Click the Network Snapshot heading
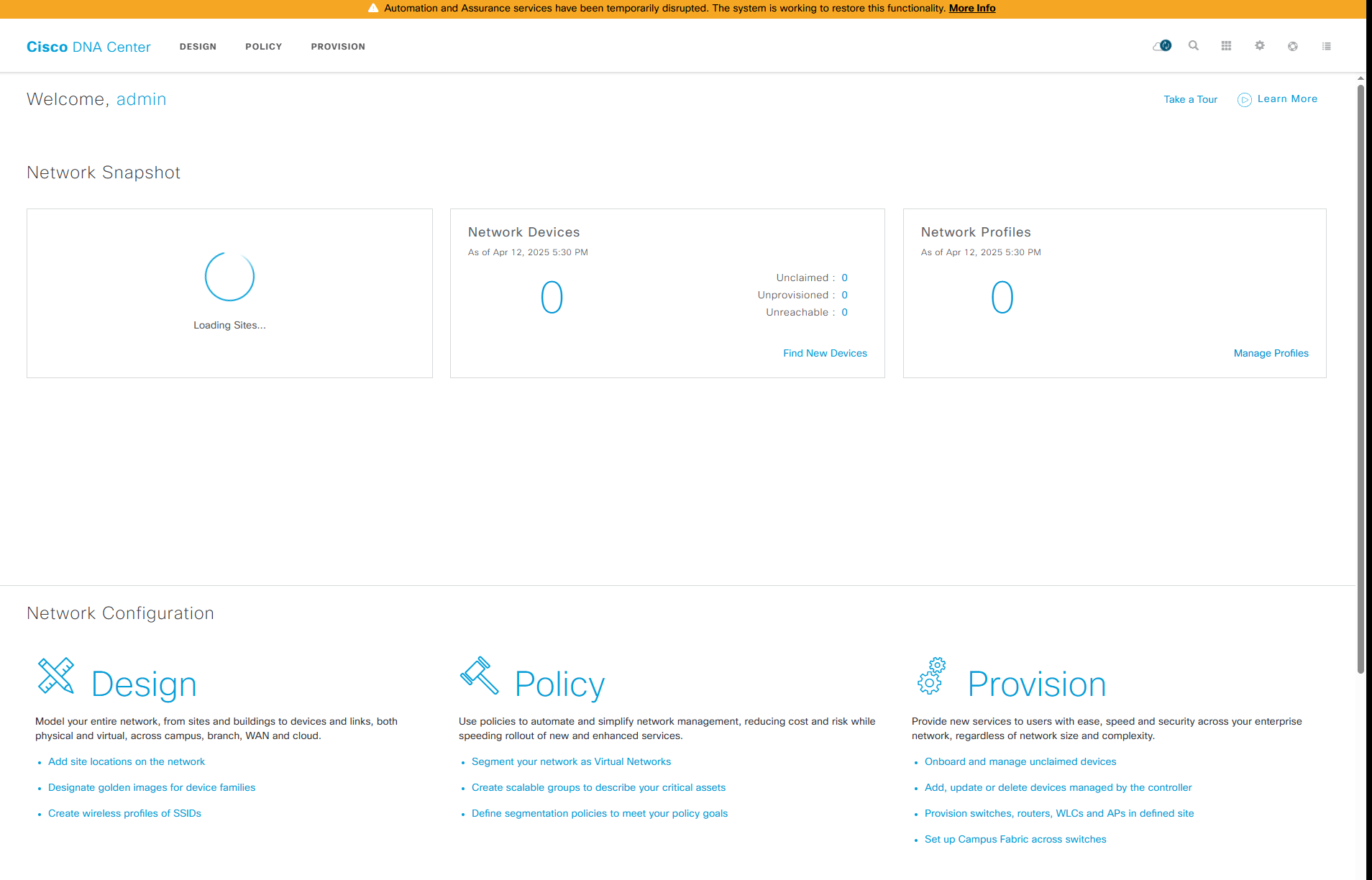This screenshot has height=880, width=1372. pyautogui.click(x=104, y=173)
